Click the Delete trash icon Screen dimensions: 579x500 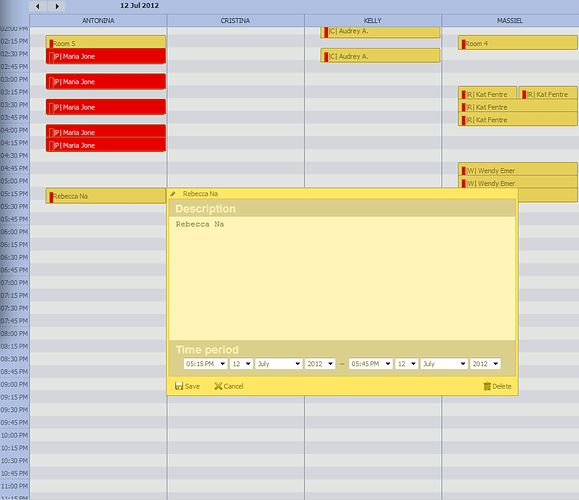click(487, 386)
